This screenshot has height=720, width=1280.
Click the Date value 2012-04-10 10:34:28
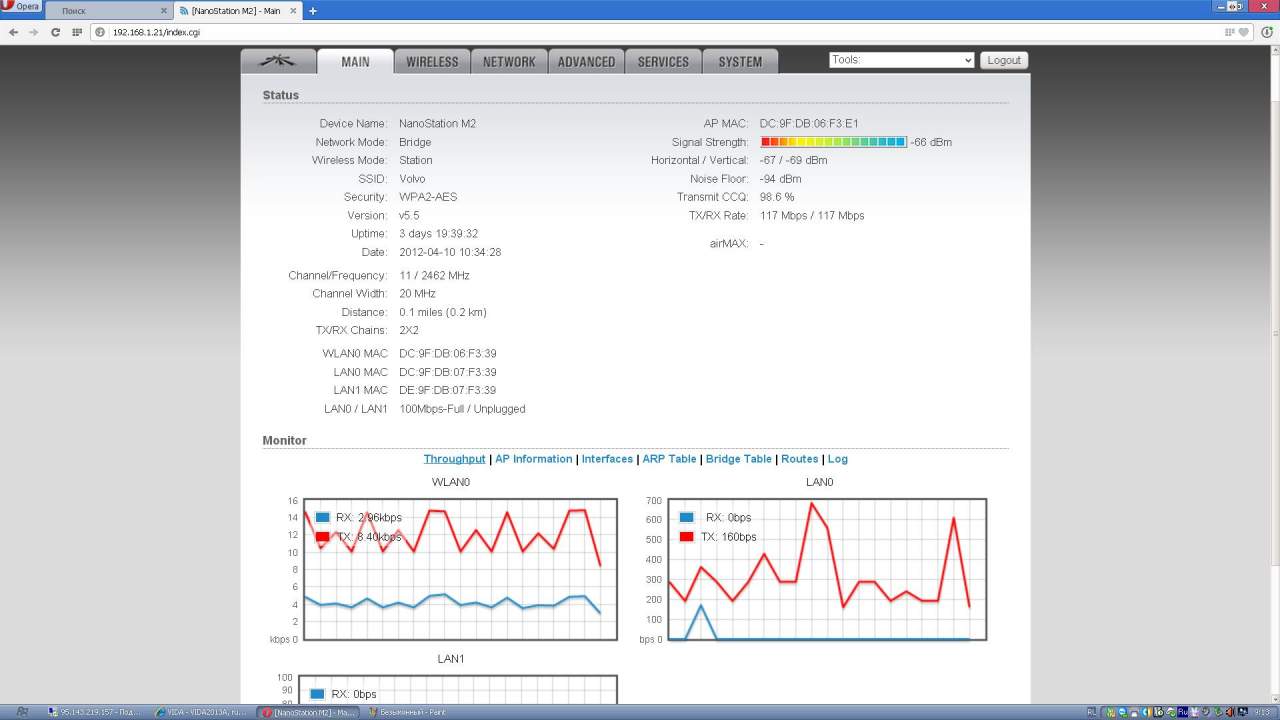point(450,252)
